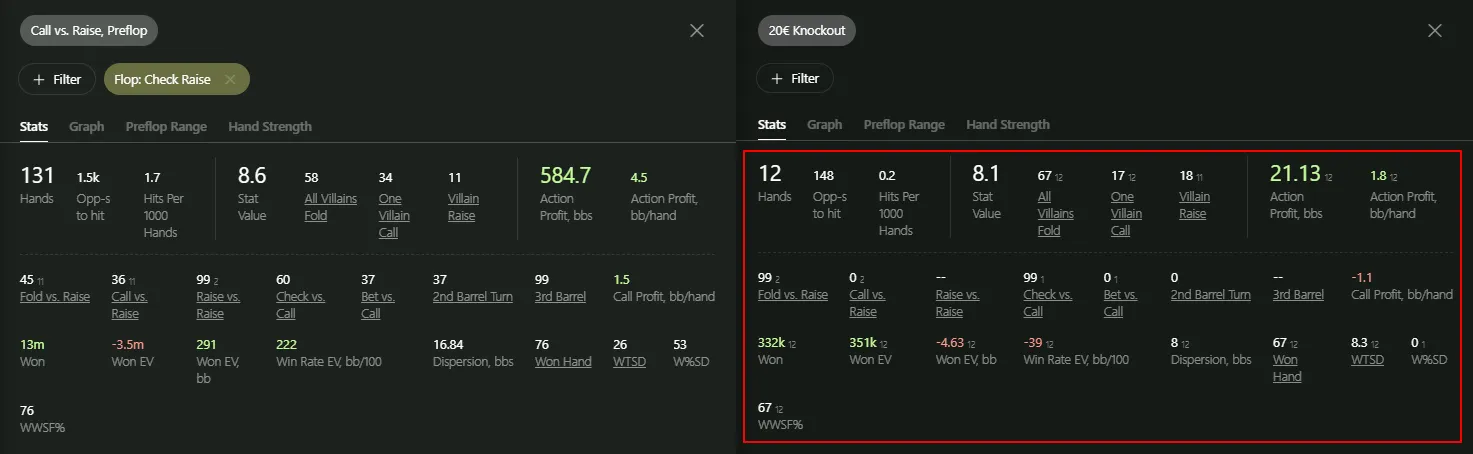Remove the Flop: Check Raise filter chip

click(x=231, y=80)
